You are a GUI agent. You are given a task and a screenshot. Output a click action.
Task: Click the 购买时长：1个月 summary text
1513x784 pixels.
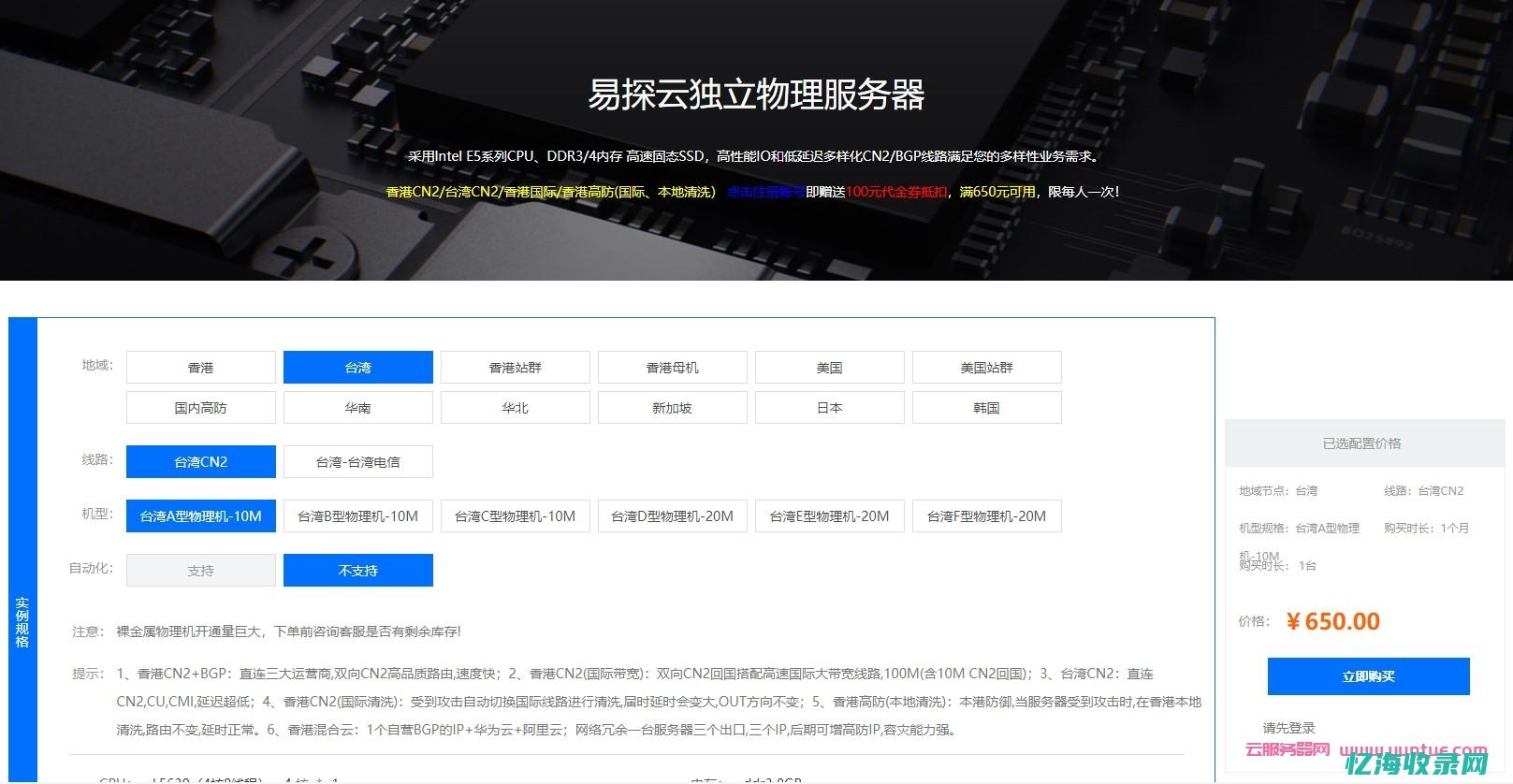point(1427,529)
